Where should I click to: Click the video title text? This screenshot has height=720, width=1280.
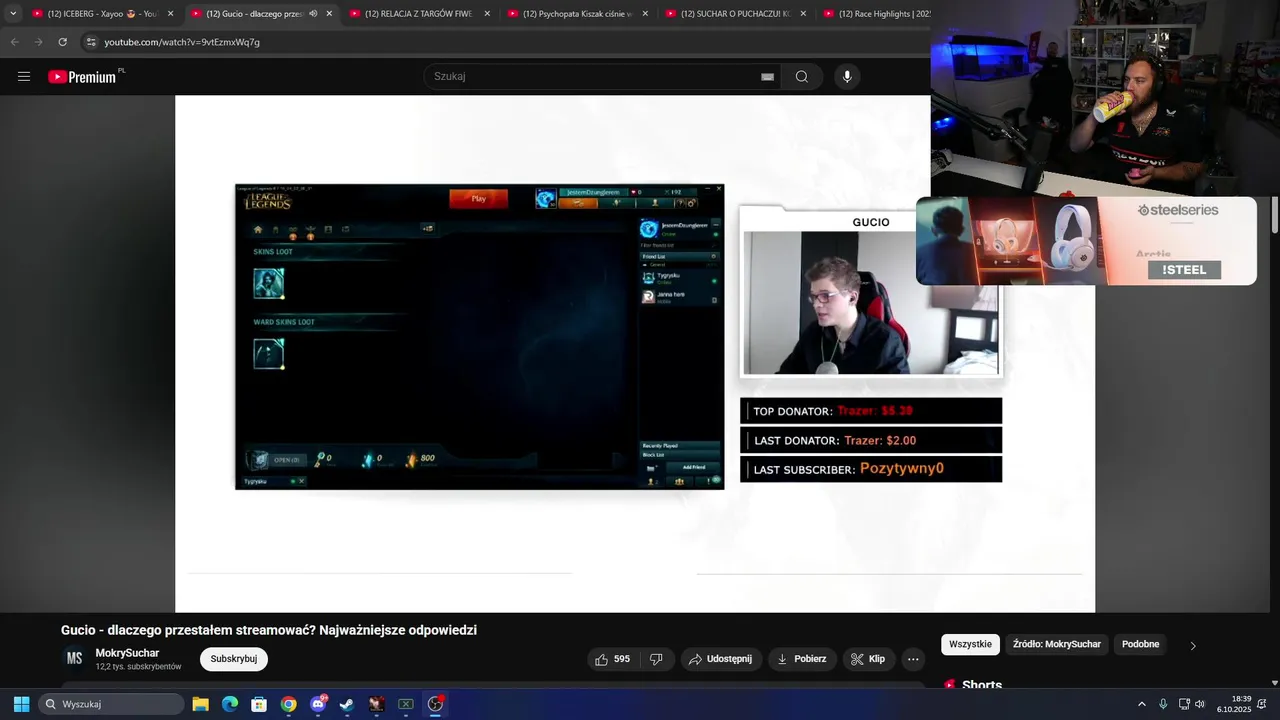tap(269, 630)
